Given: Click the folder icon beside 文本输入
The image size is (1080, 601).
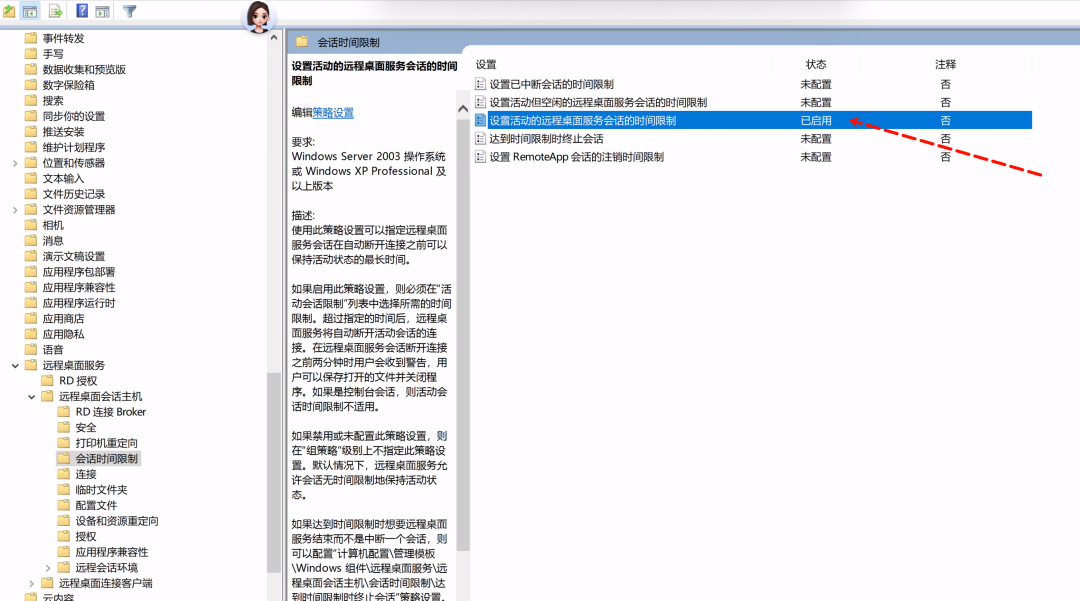Looking at the screenshot, I should (x=30, y=178).
